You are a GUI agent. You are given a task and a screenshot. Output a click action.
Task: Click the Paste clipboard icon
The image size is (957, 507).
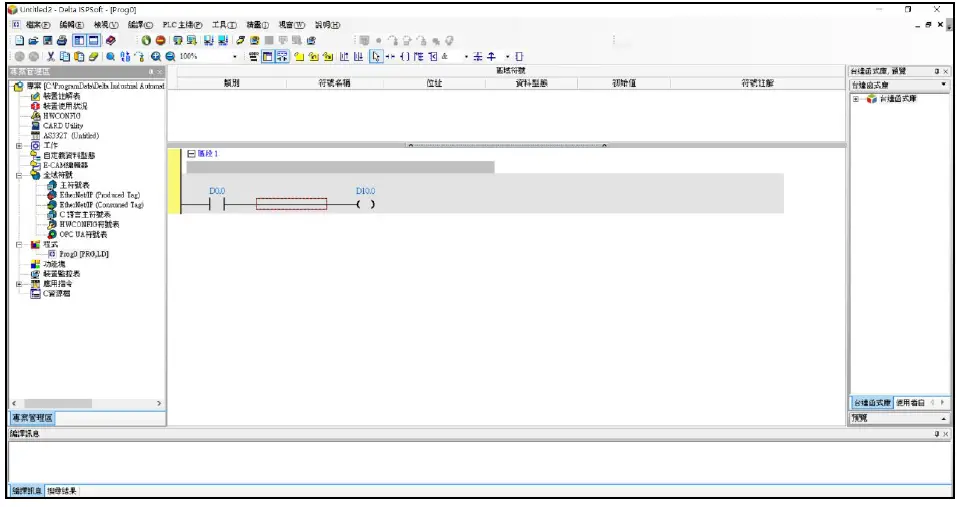point(79,56)
